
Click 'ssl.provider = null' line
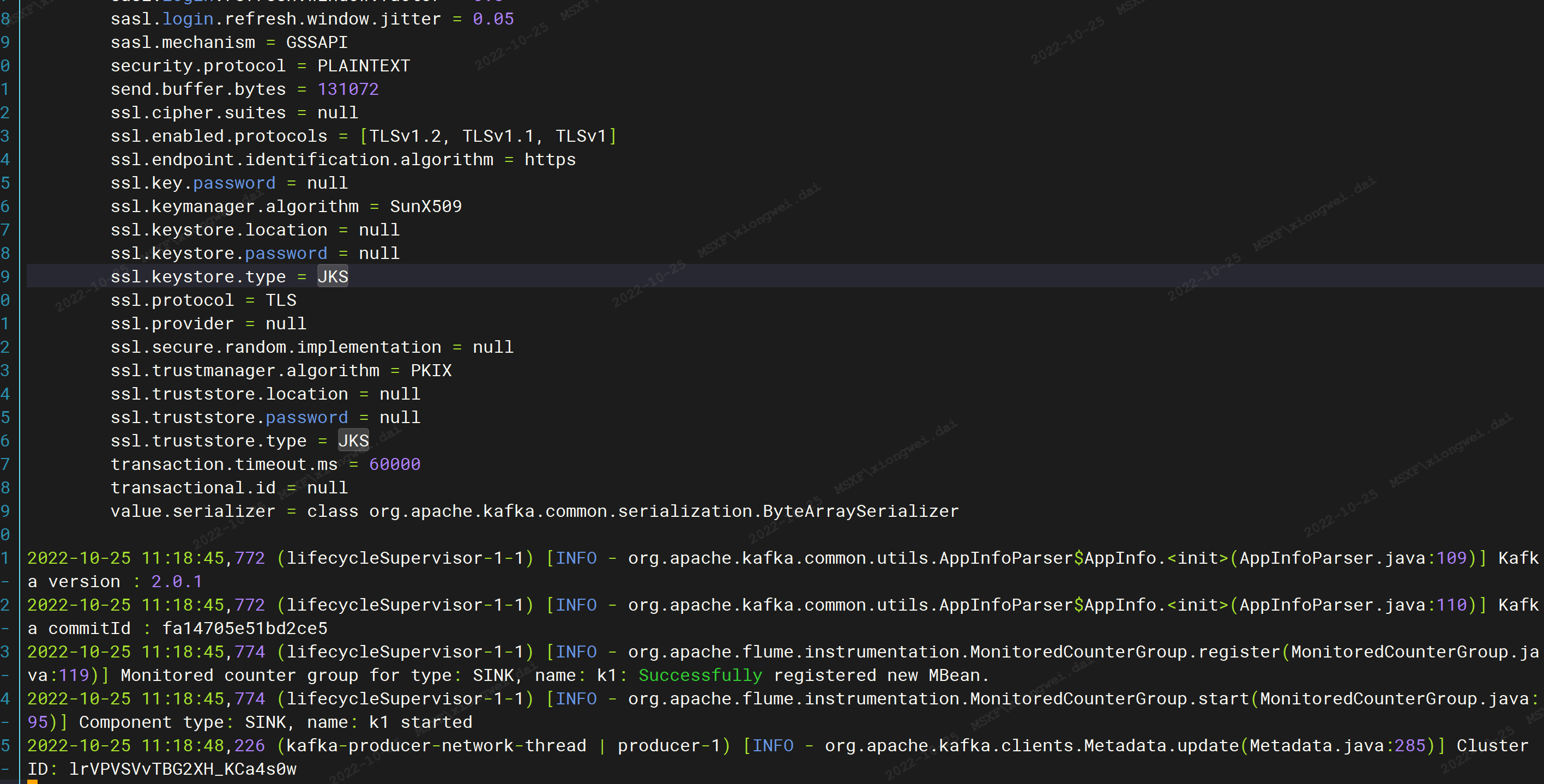tap(209, 324)
